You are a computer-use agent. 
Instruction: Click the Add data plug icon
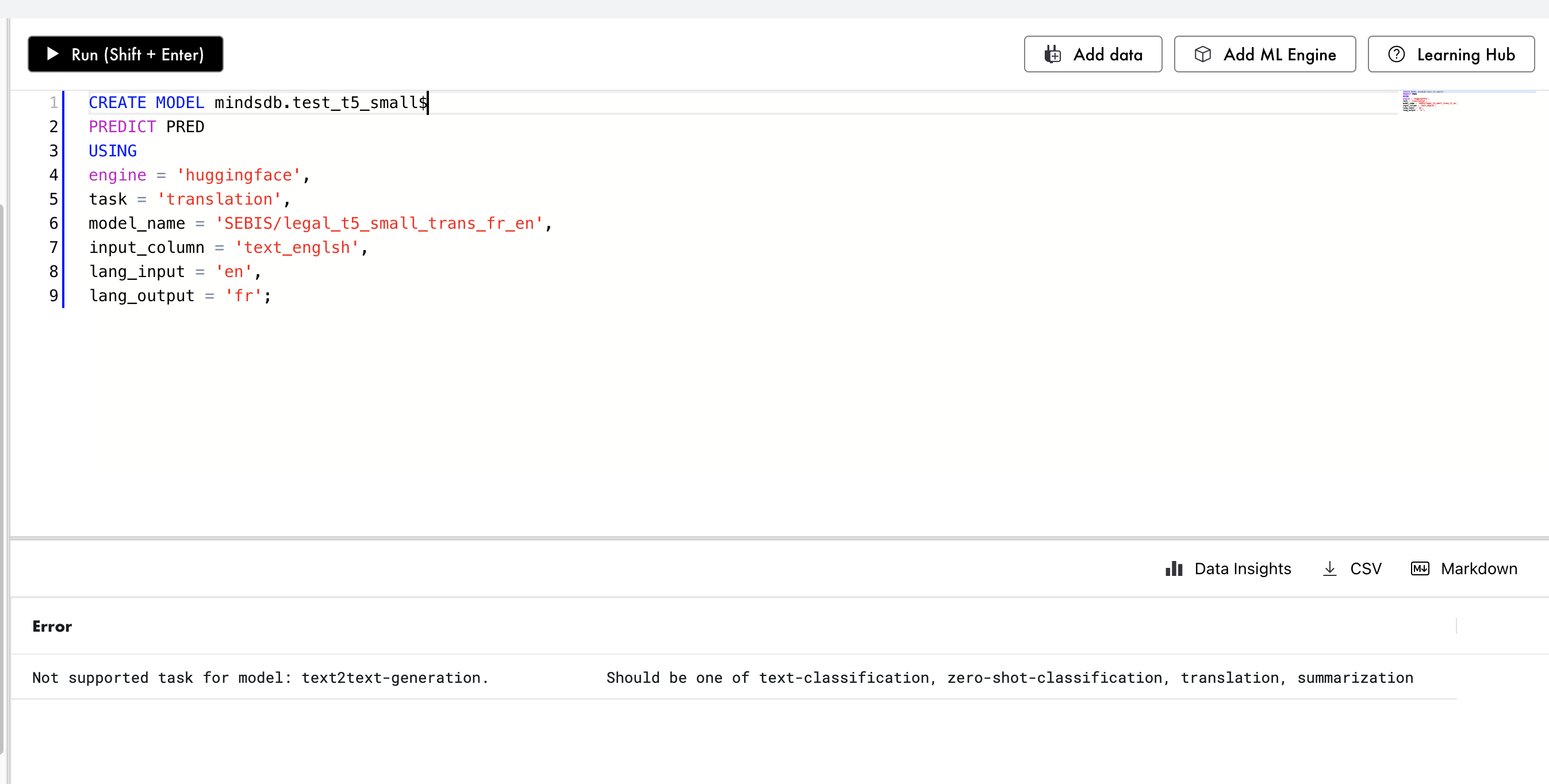pos(1052,54)
